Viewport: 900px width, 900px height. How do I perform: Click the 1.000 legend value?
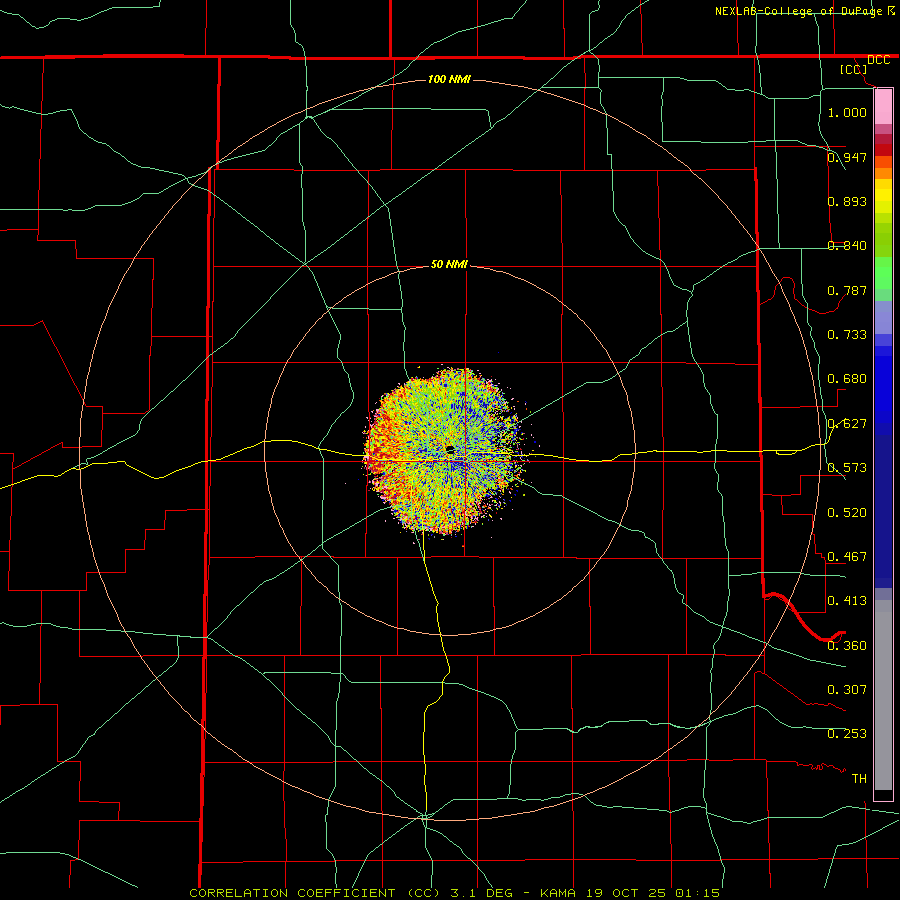pos(847,112)
